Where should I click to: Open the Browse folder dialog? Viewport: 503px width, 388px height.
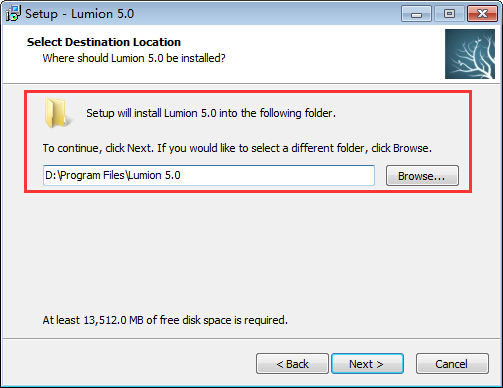(x=422, y=176)
